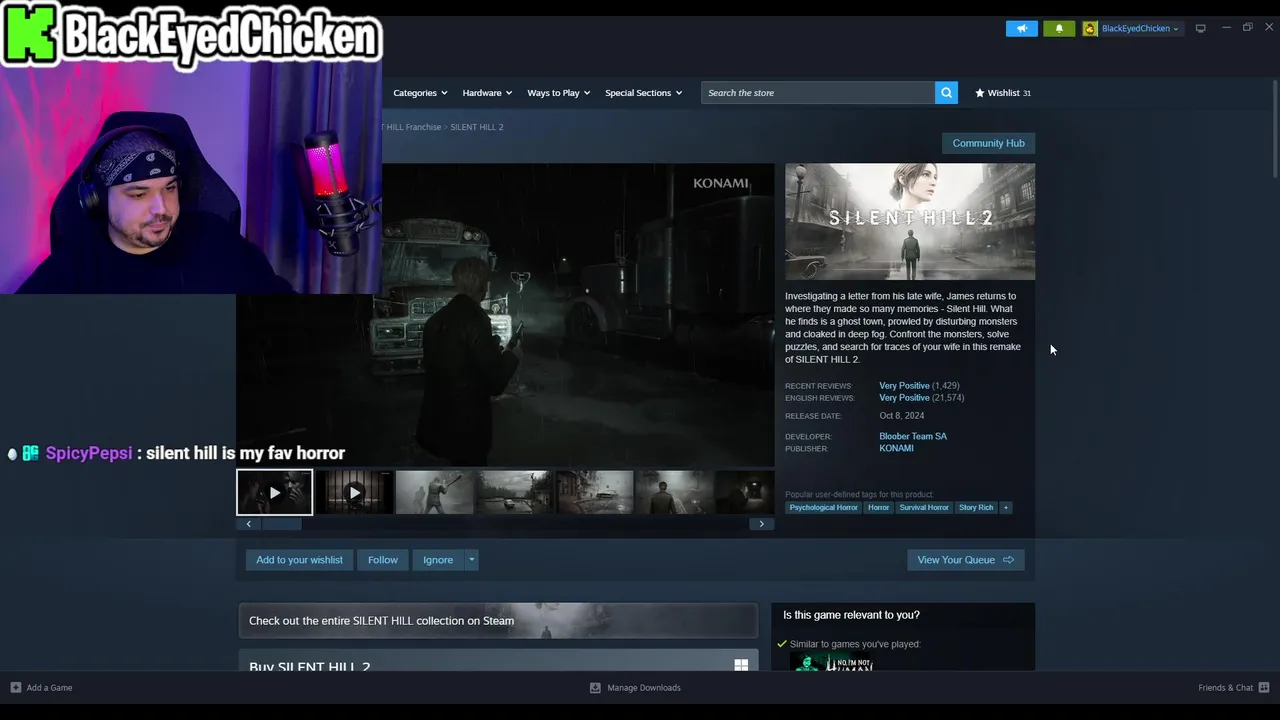1280x720 pixels.
Task: Open the Friends & Chat icon
Action: pyautogui.click(x=1264, y=687)
